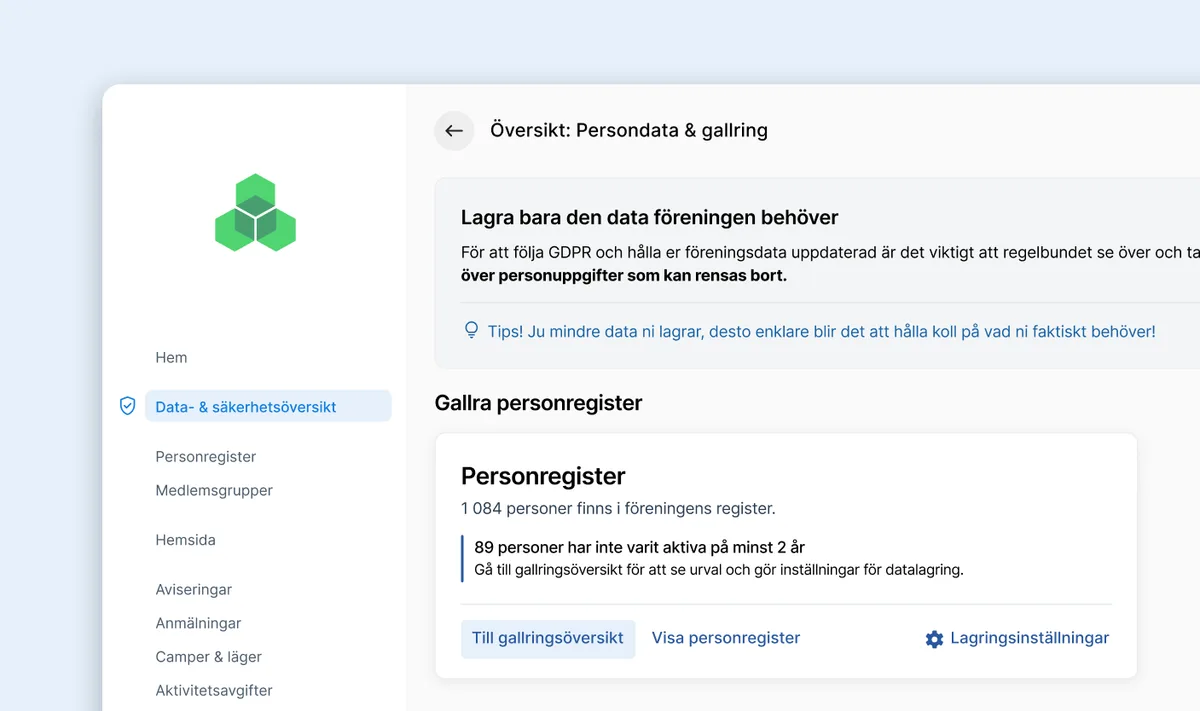Click the Visa personregister link

coord(726,638)
